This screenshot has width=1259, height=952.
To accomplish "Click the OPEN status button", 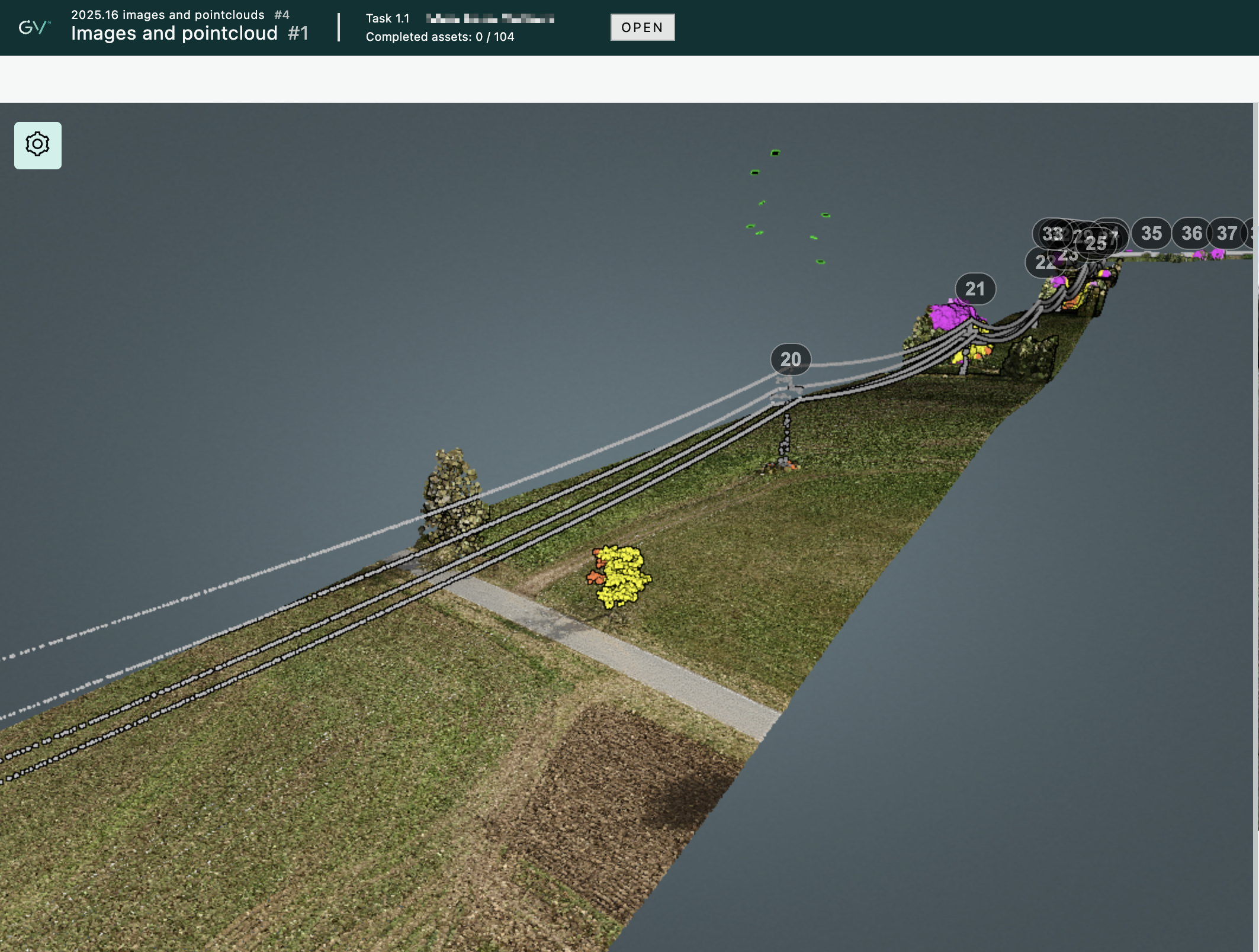I will (x=642, y=27).
